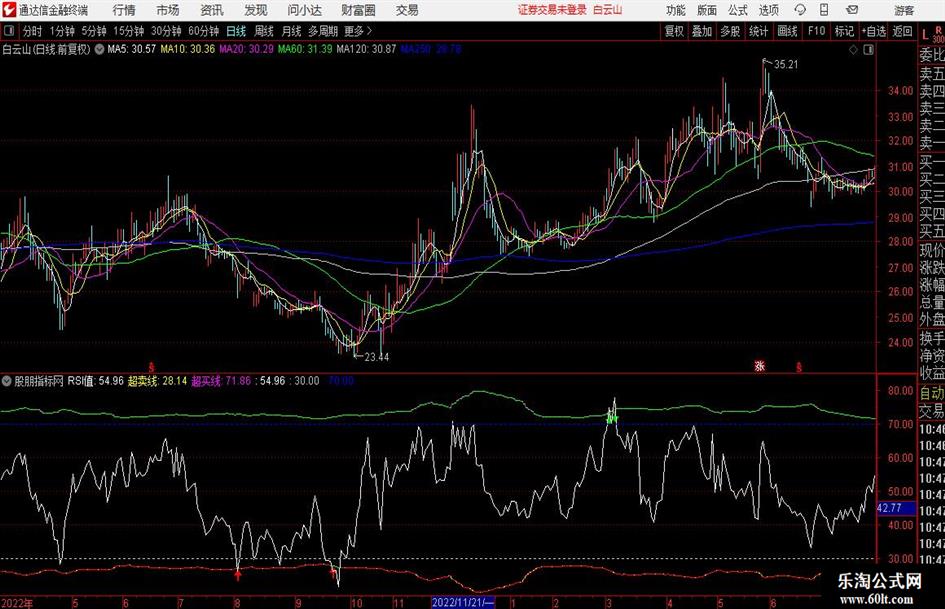Click the 叠加 overlay button

[x=702, y=31]
